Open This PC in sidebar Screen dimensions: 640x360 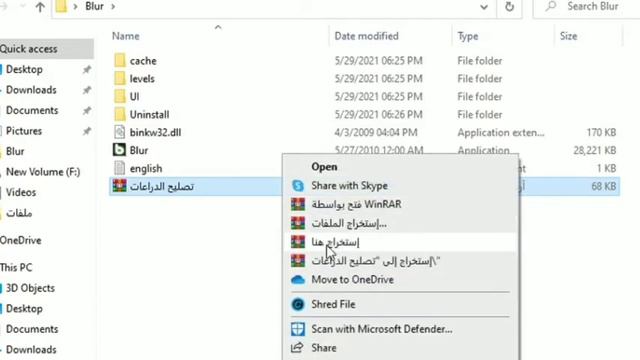tap(16, 268)
